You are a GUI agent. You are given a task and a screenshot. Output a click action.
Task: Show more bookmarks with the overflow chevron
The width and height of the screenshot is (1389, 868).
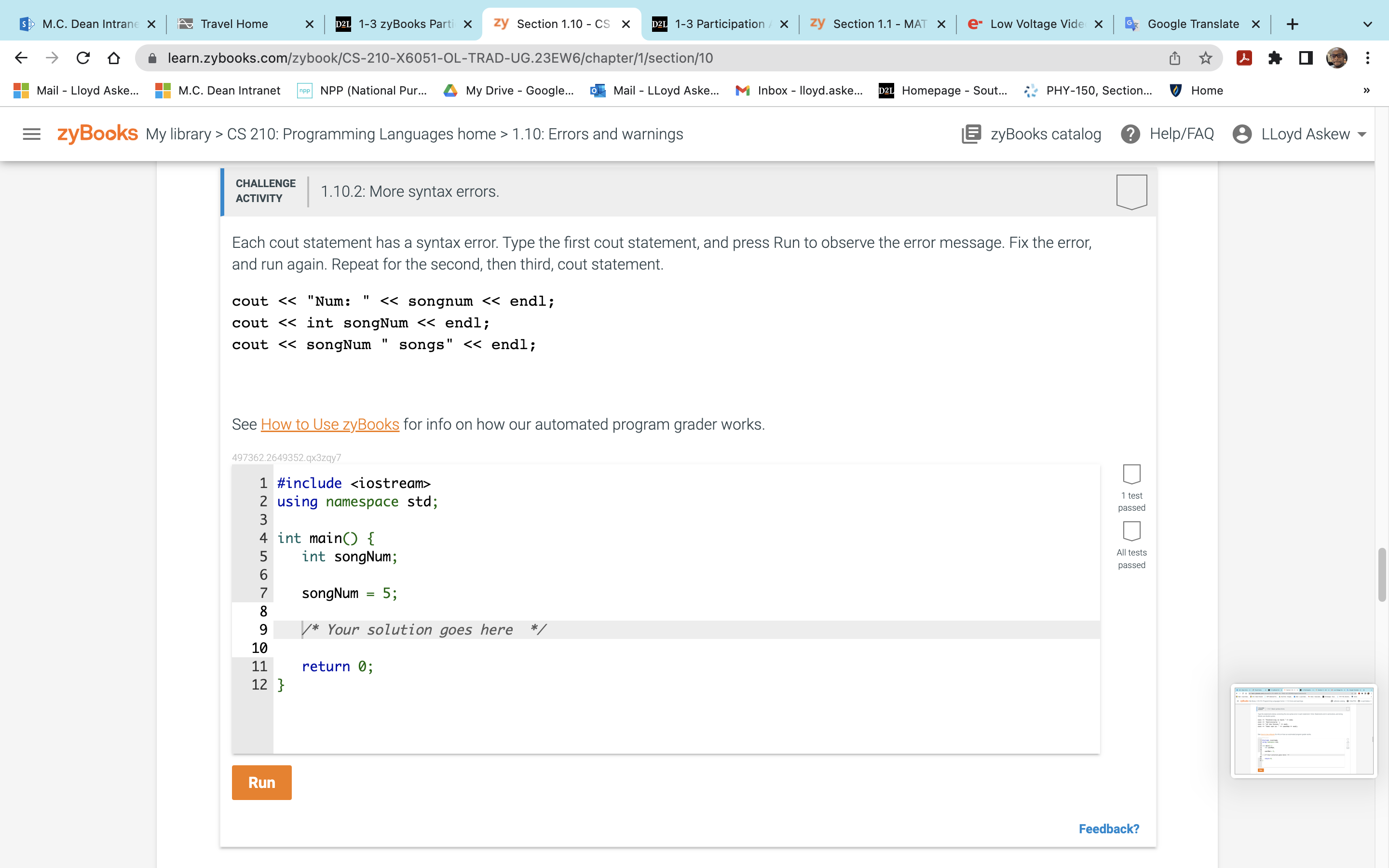click(1367, 90)
